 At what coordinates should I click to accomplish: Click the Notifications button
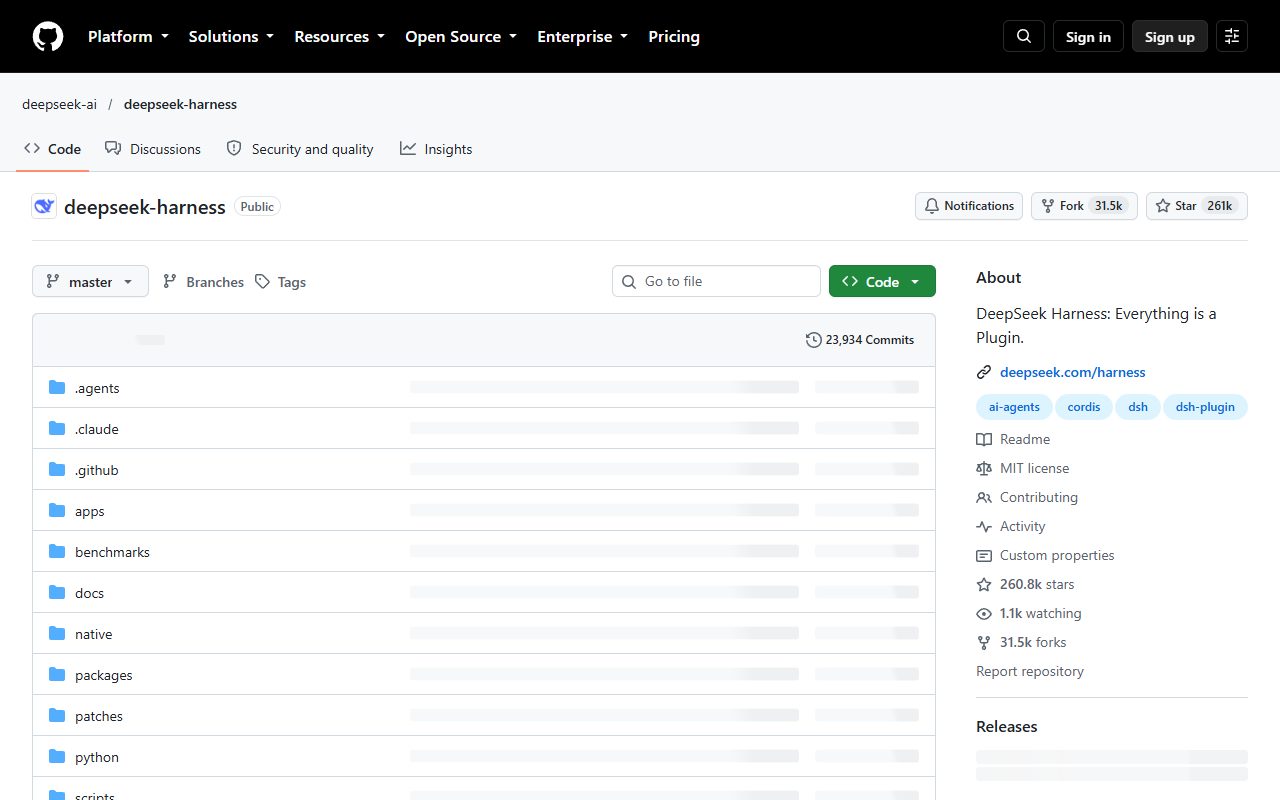coord(969,206)
